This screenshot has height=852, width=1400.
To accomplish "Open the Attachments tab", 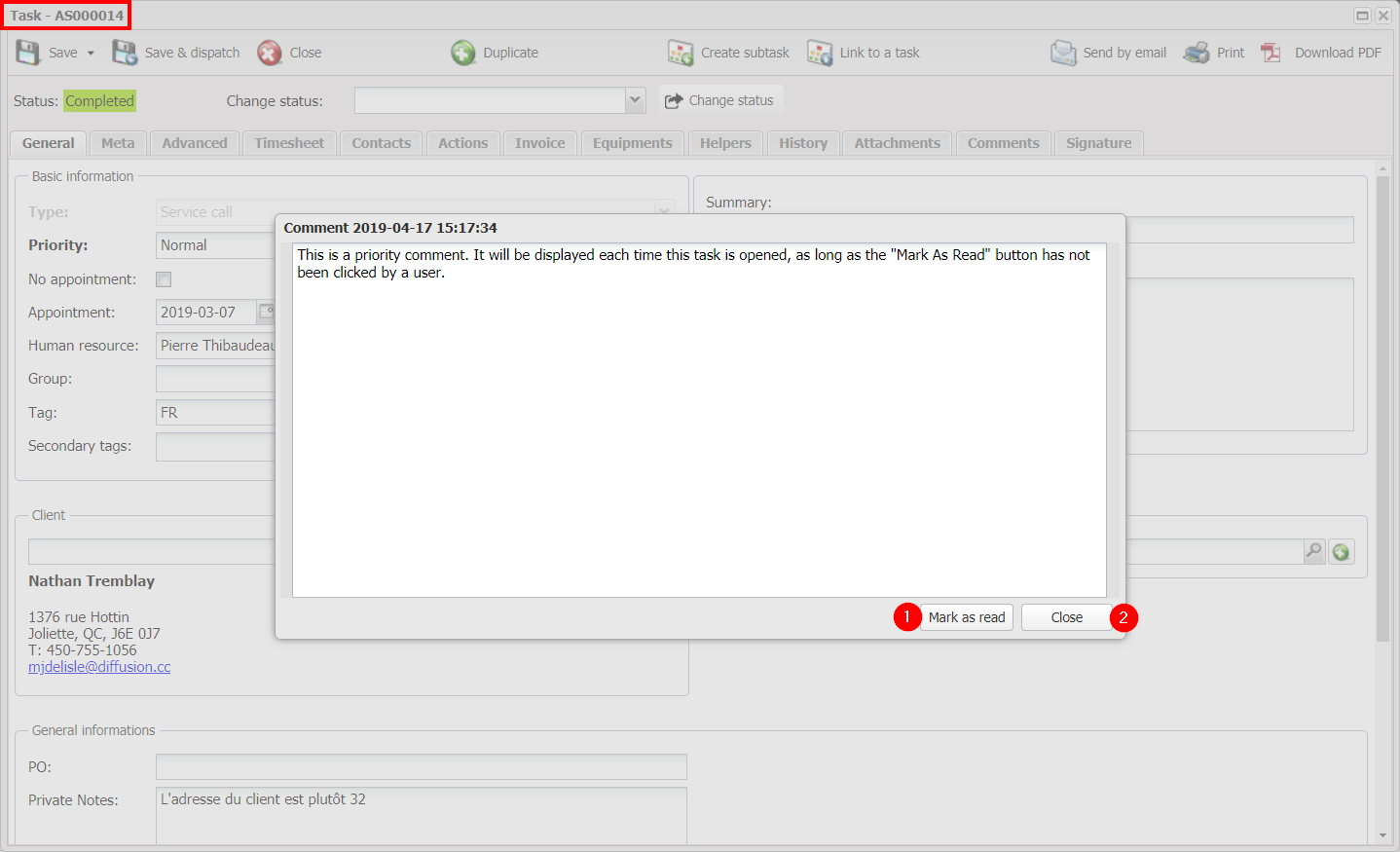I will click(897, 143).
